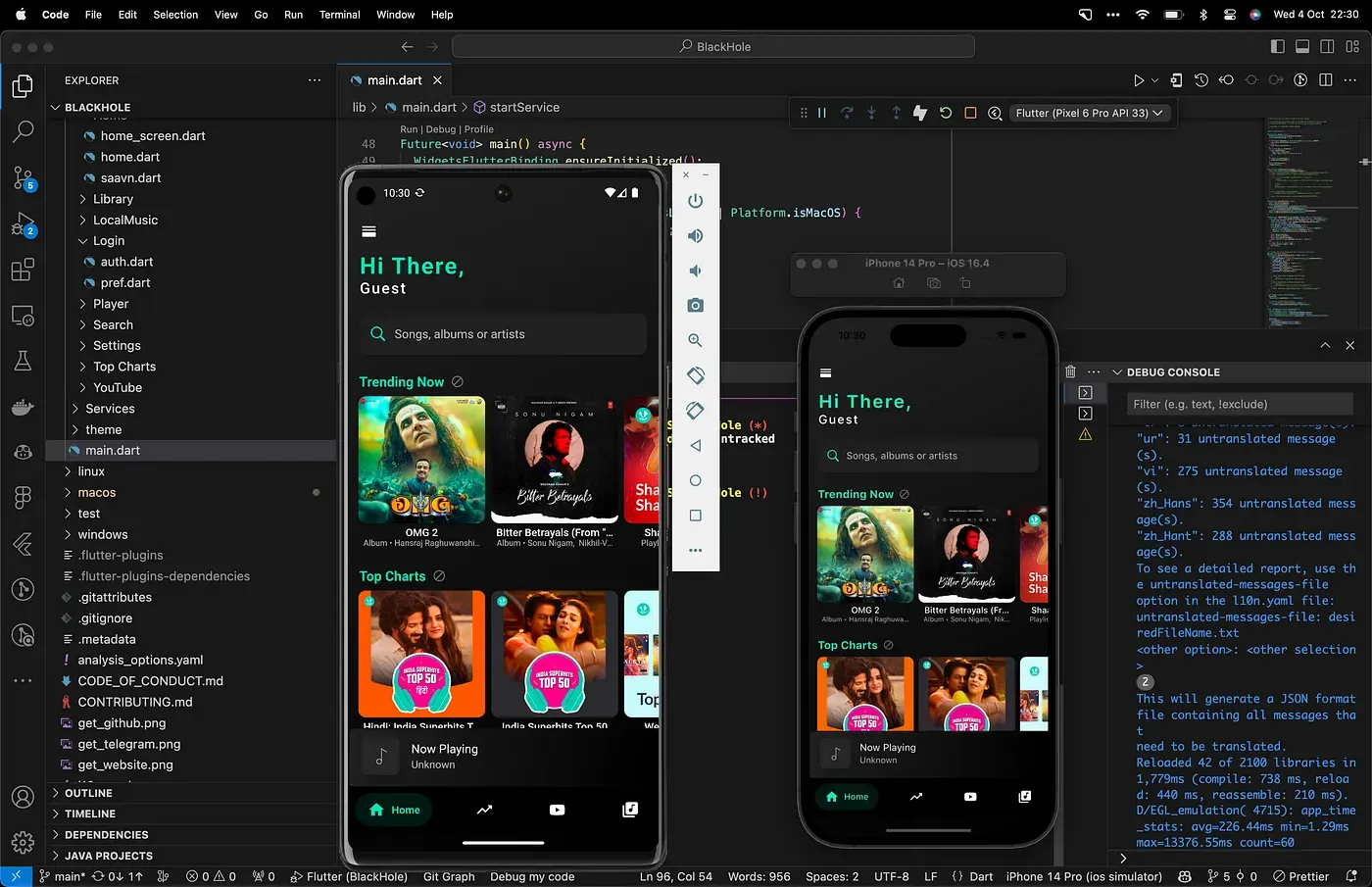Open the Source Control view
This screenshot has height=887, width=1372.
pyautogui.click(x=23, y=177)
